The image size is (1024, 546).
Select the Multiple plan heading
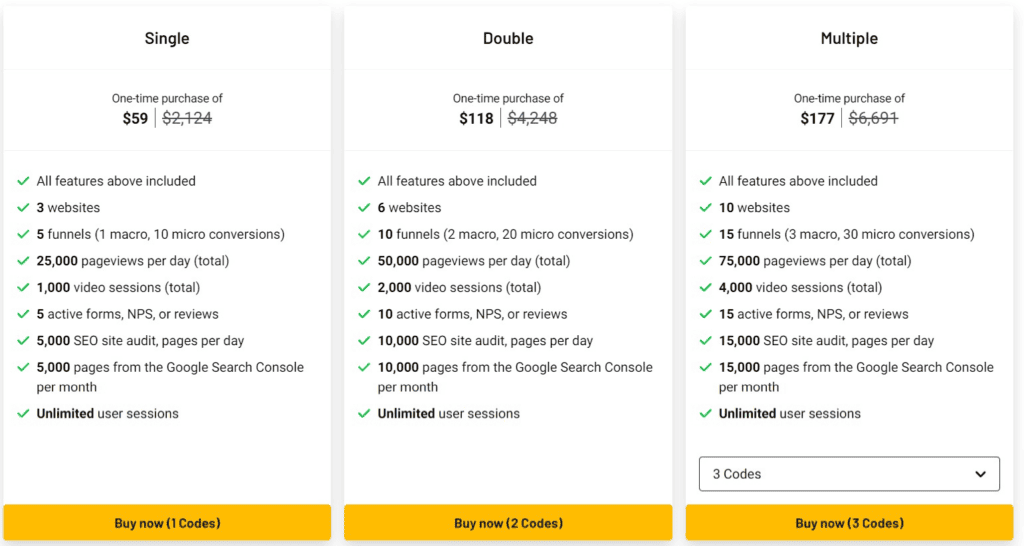[x=849, y=39]
